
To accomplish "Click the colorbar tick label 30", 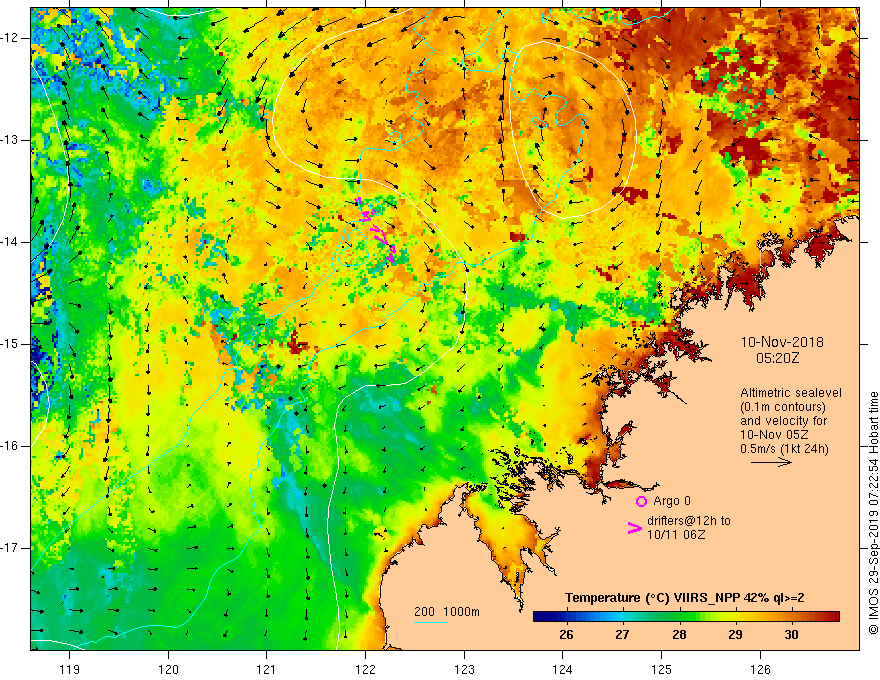I will 791,635.
